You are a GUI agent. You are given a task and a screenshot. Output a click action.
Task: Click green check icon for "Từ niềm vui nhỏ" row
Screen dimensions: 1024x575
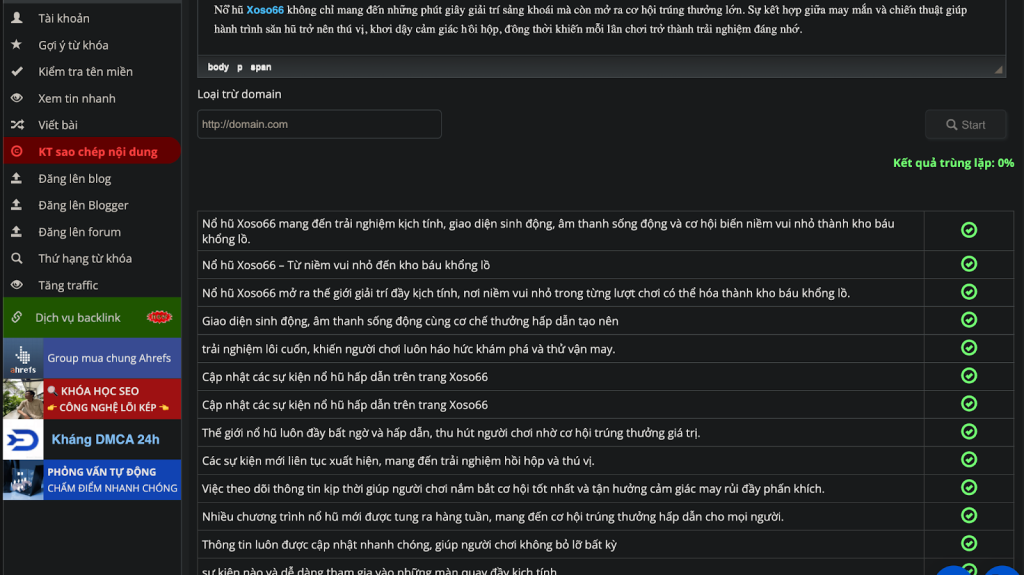point(968,265)
